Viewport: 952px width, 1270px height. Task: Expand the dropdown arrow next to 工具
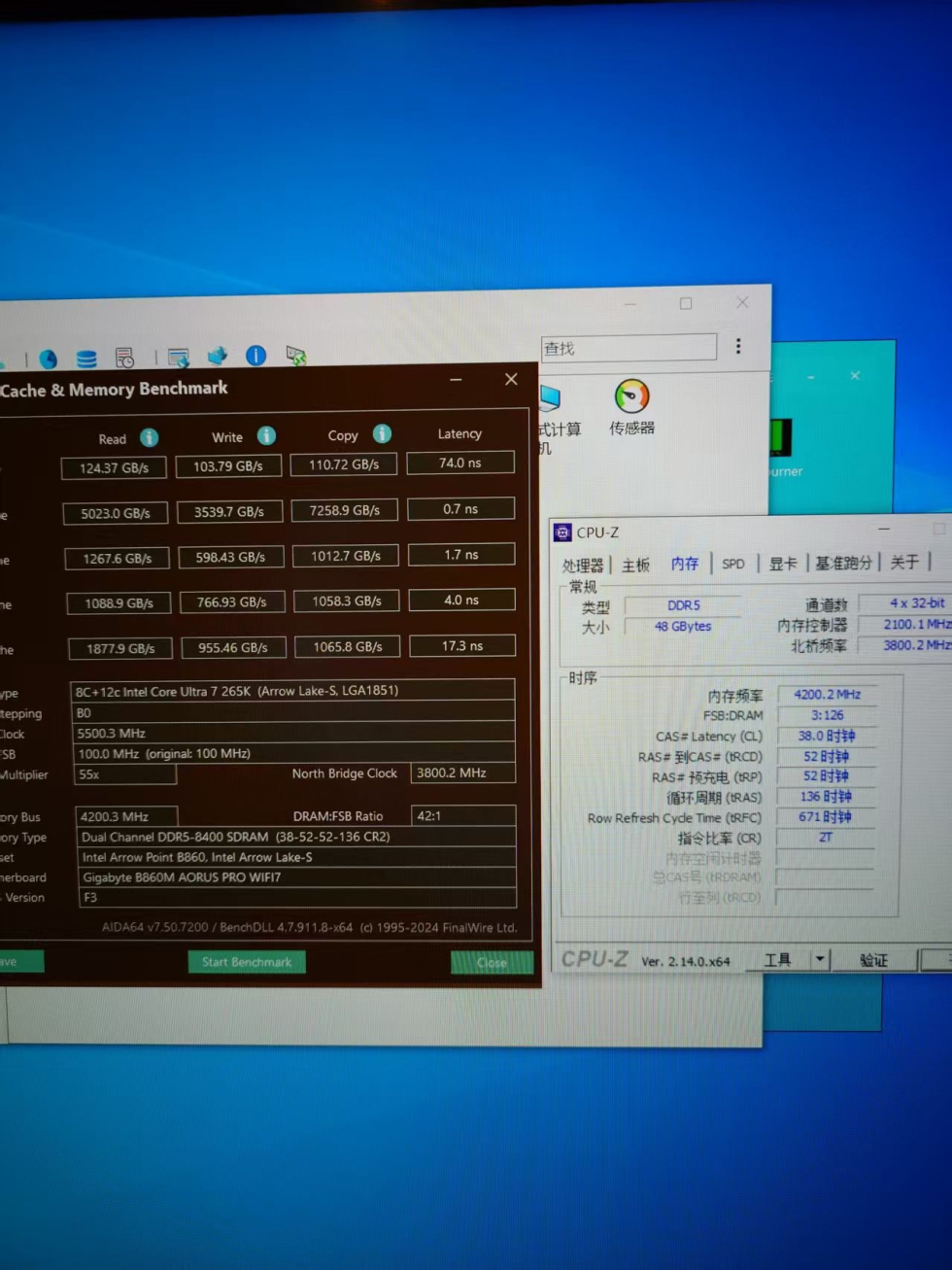820,960
